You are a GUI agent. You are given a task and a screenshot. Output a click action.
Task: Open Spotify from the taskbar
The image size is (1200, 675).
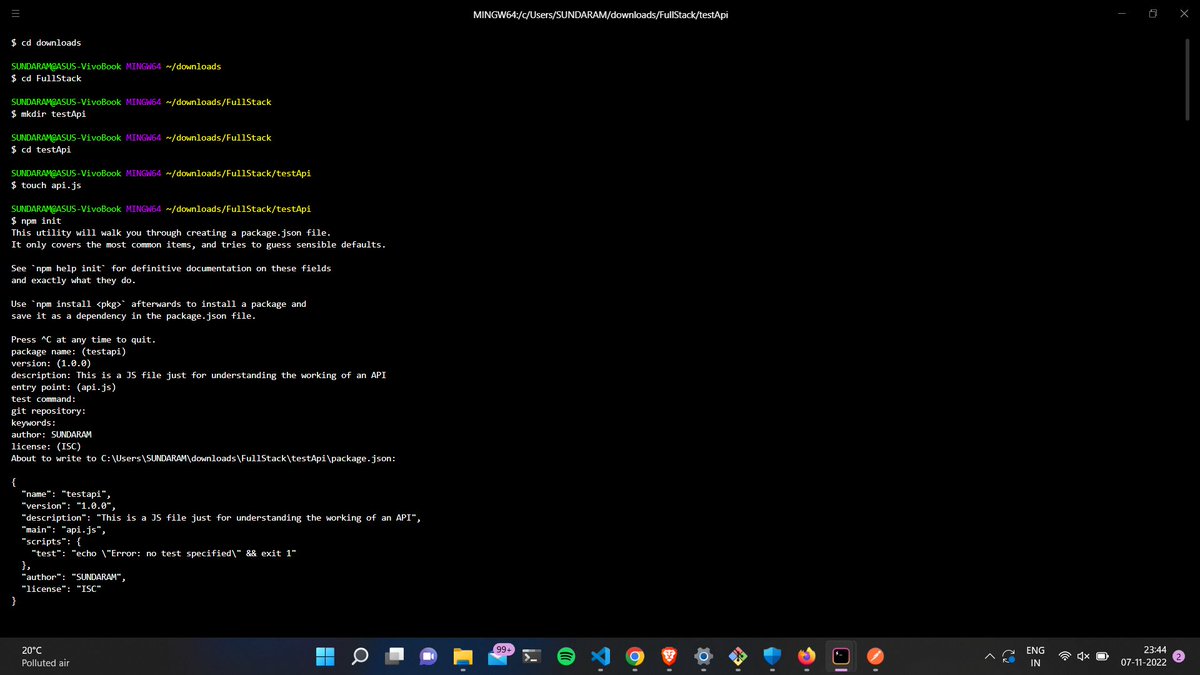566,656
